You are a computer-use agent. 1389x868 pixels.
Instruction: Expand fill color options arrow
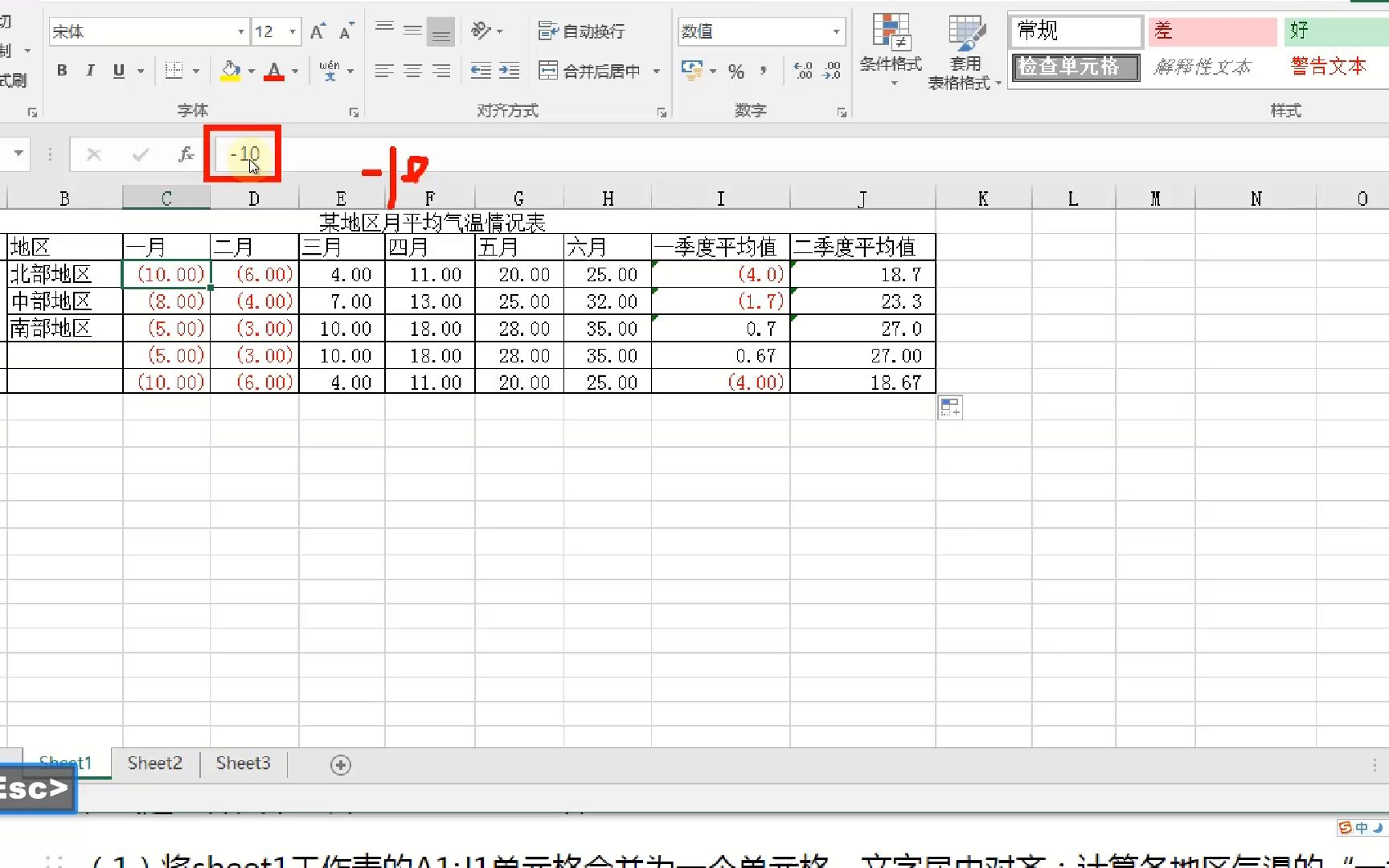click(x=251, y=71)
